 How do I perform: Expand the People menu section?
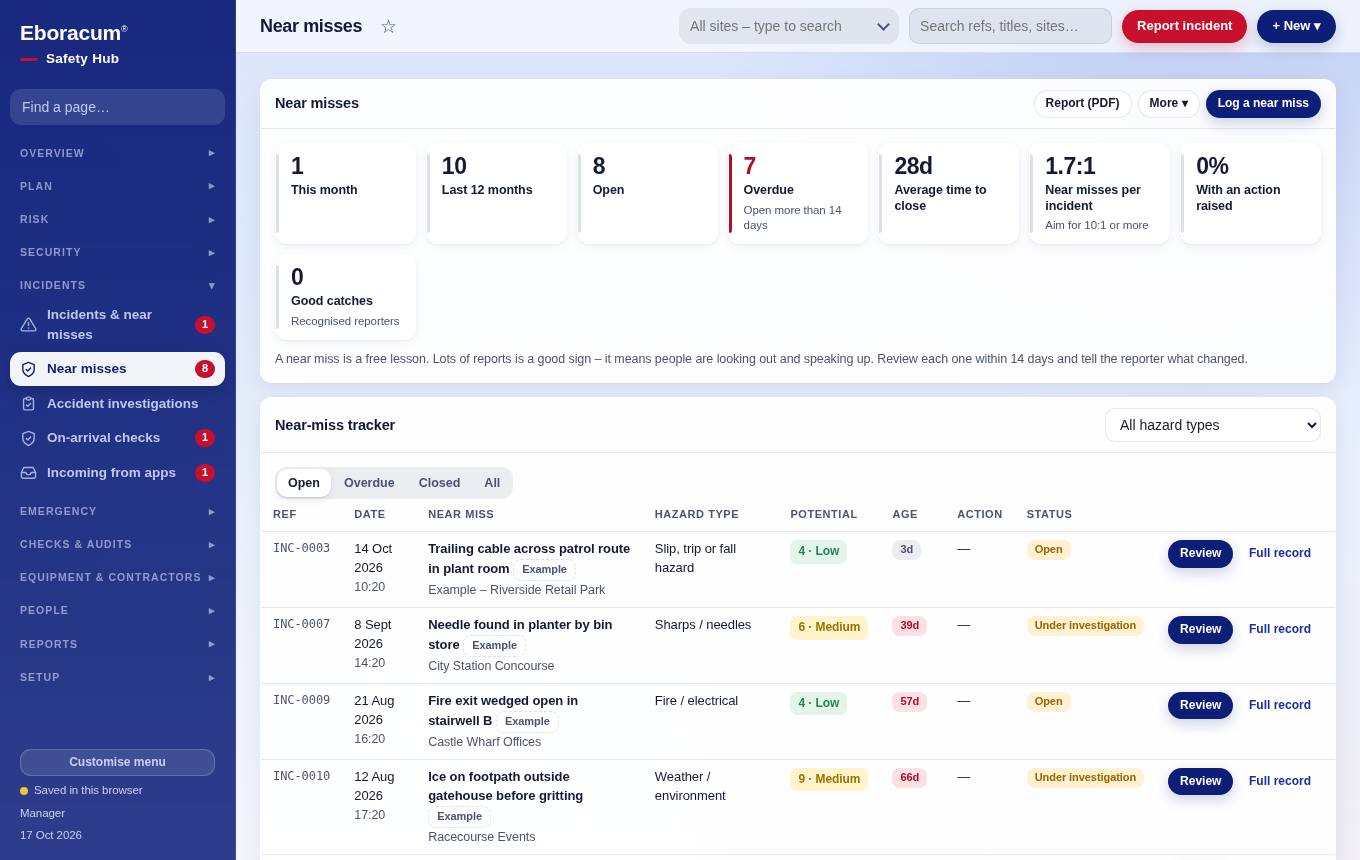(117, 610)
